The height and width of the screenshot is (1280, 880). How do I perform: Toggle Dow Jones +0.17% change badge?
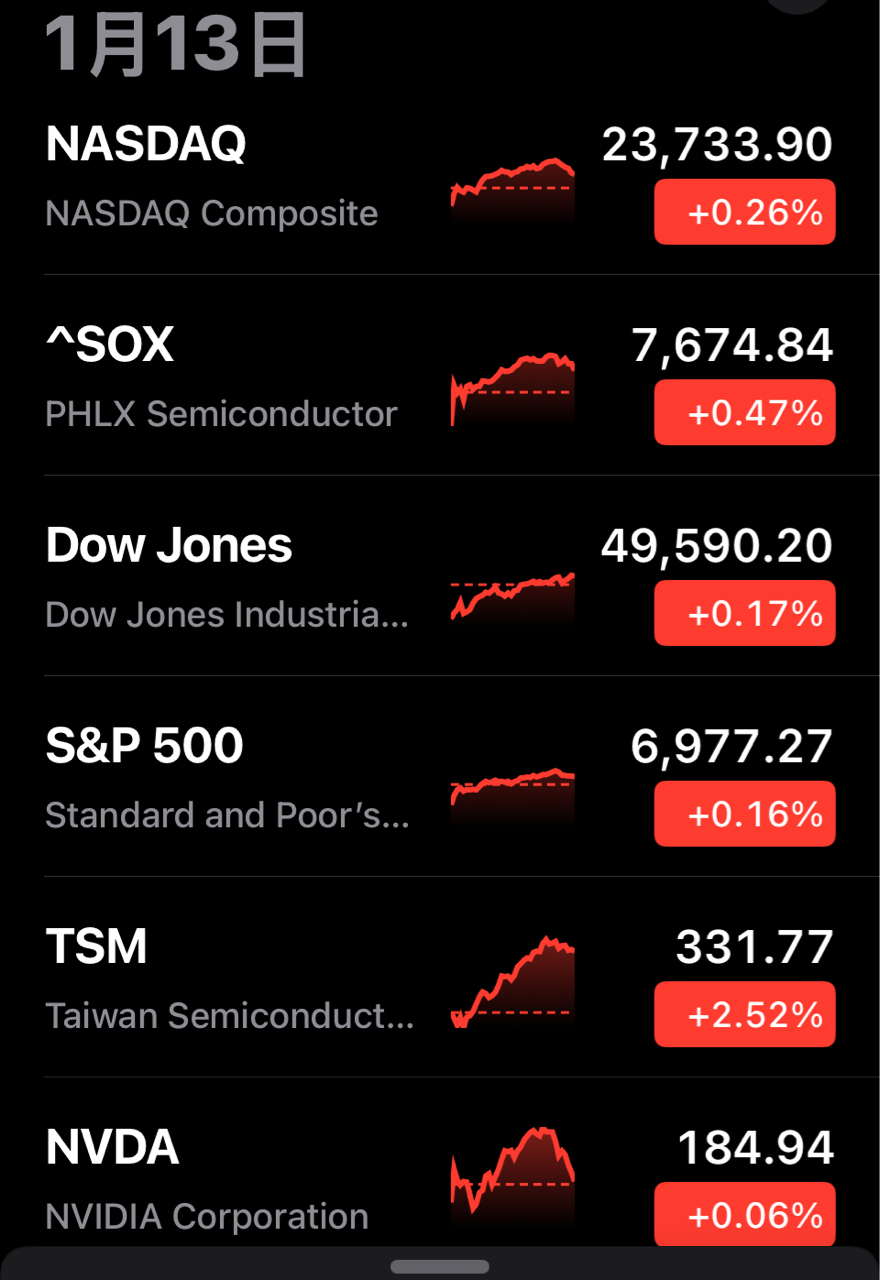click(744, 613)
